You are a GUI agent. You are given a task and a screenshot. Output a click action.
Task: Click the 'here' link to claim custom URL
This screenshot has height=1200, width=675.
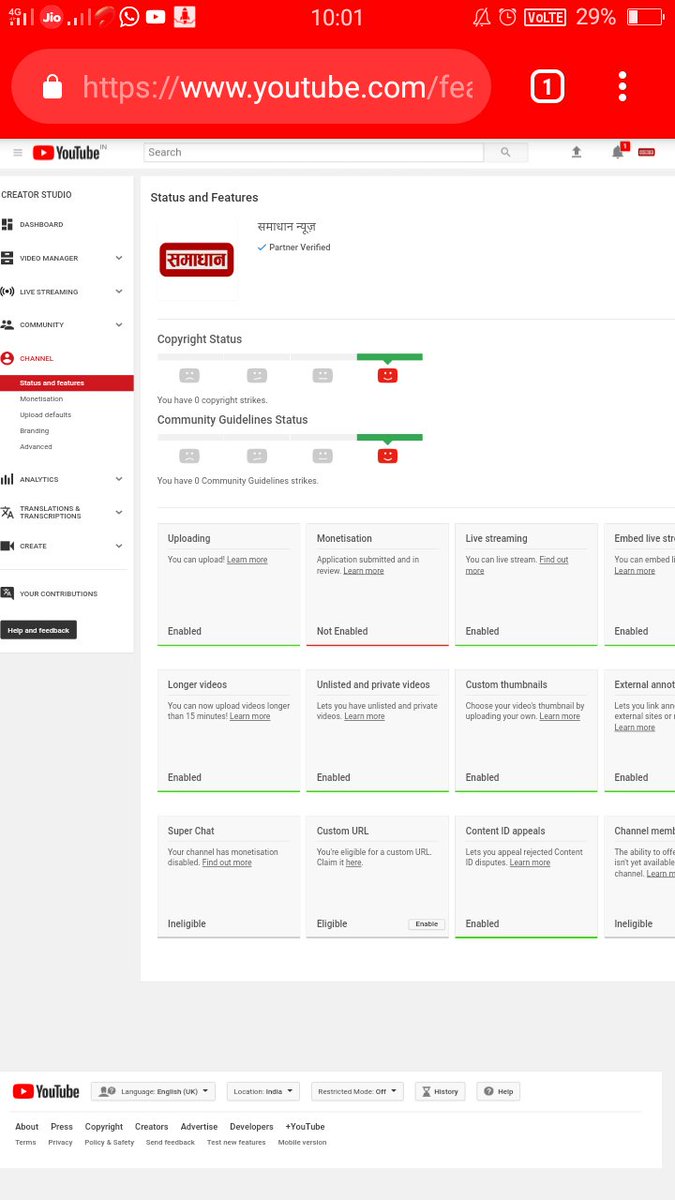353,862
